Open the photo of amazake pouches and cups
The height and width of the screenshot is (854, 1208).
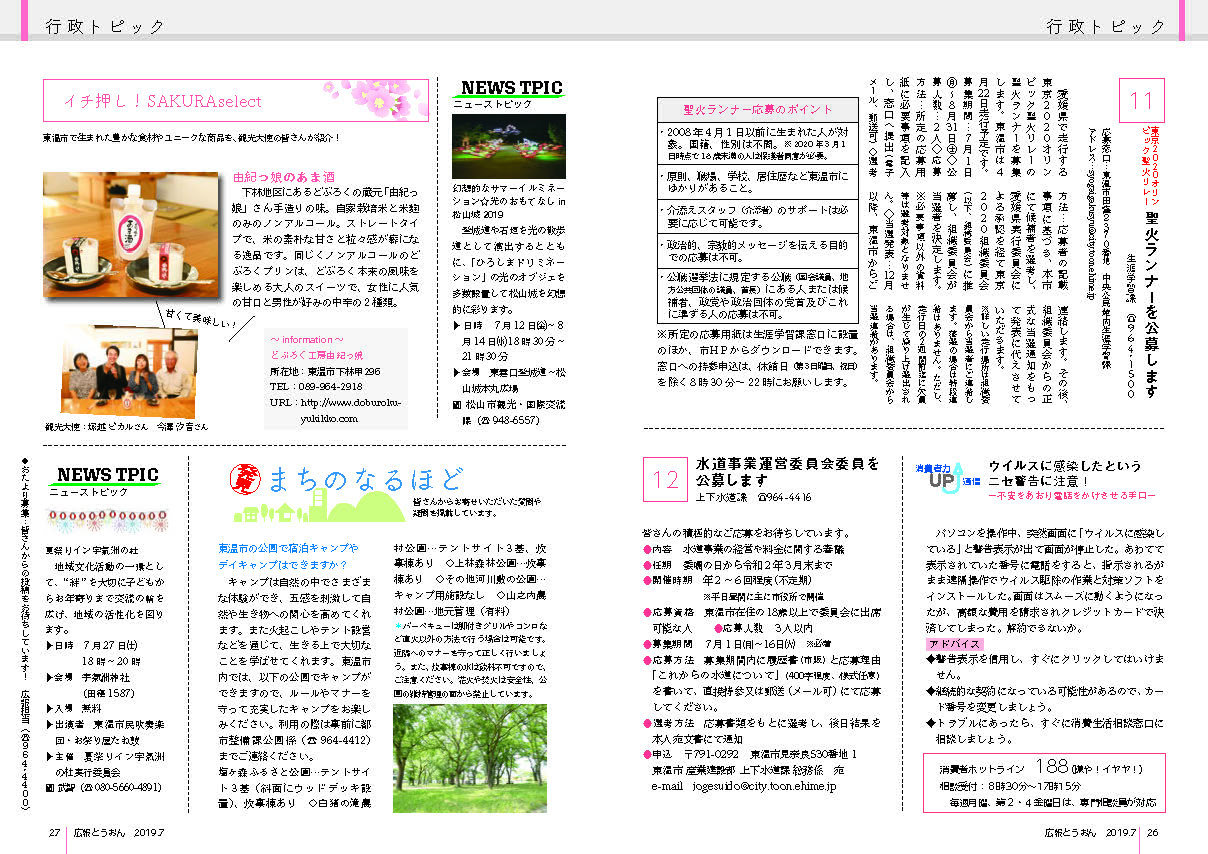tap(130, 233)
